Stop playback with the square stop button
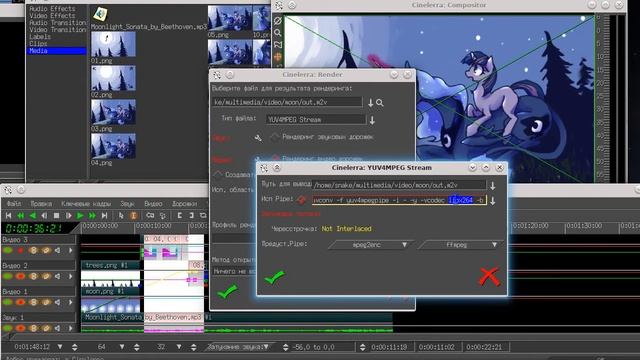This screenshot has width=640, height=360. tap(56, 216)
